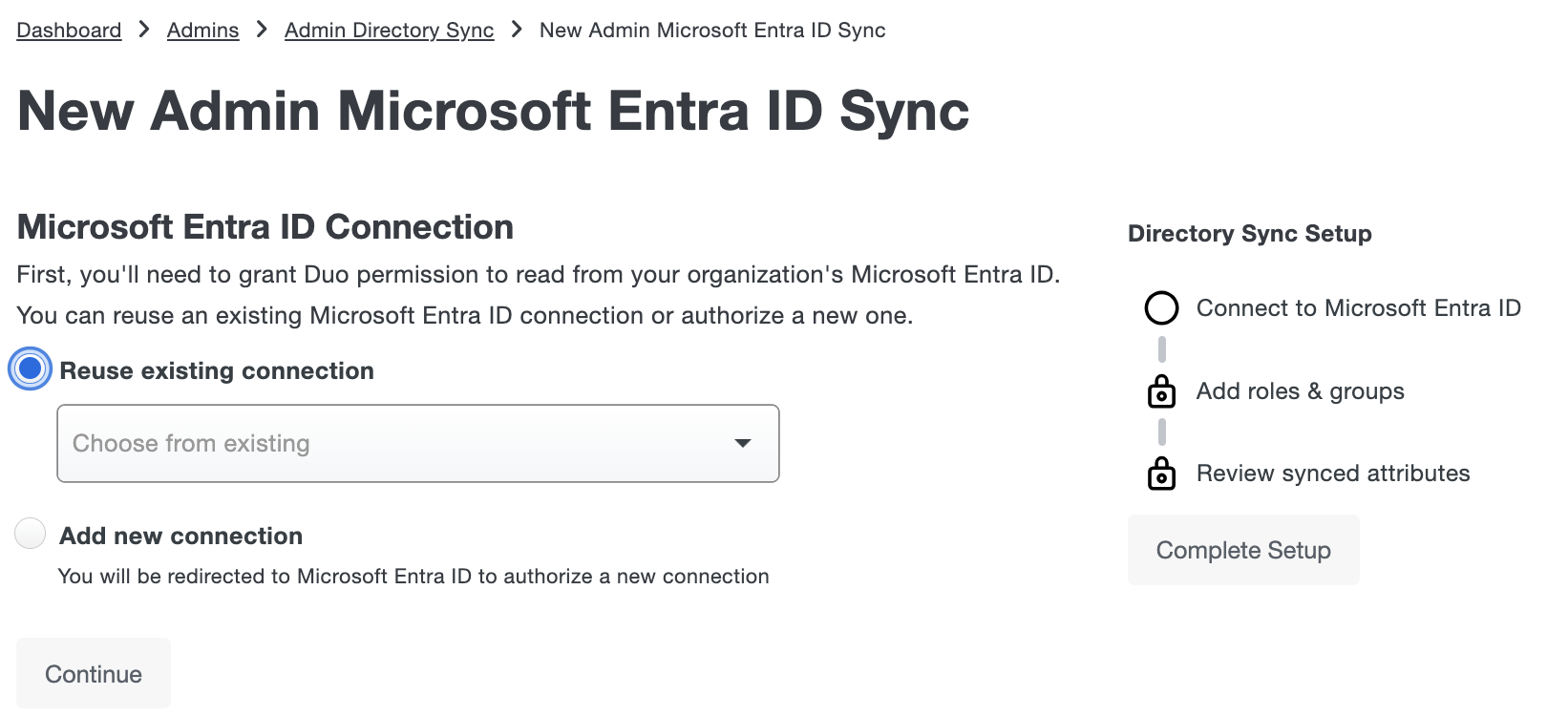Open the Admin Directory Sync breadcrumb link
The image size is (1568, 716).
pyautogui.click(x=389, y=31)
